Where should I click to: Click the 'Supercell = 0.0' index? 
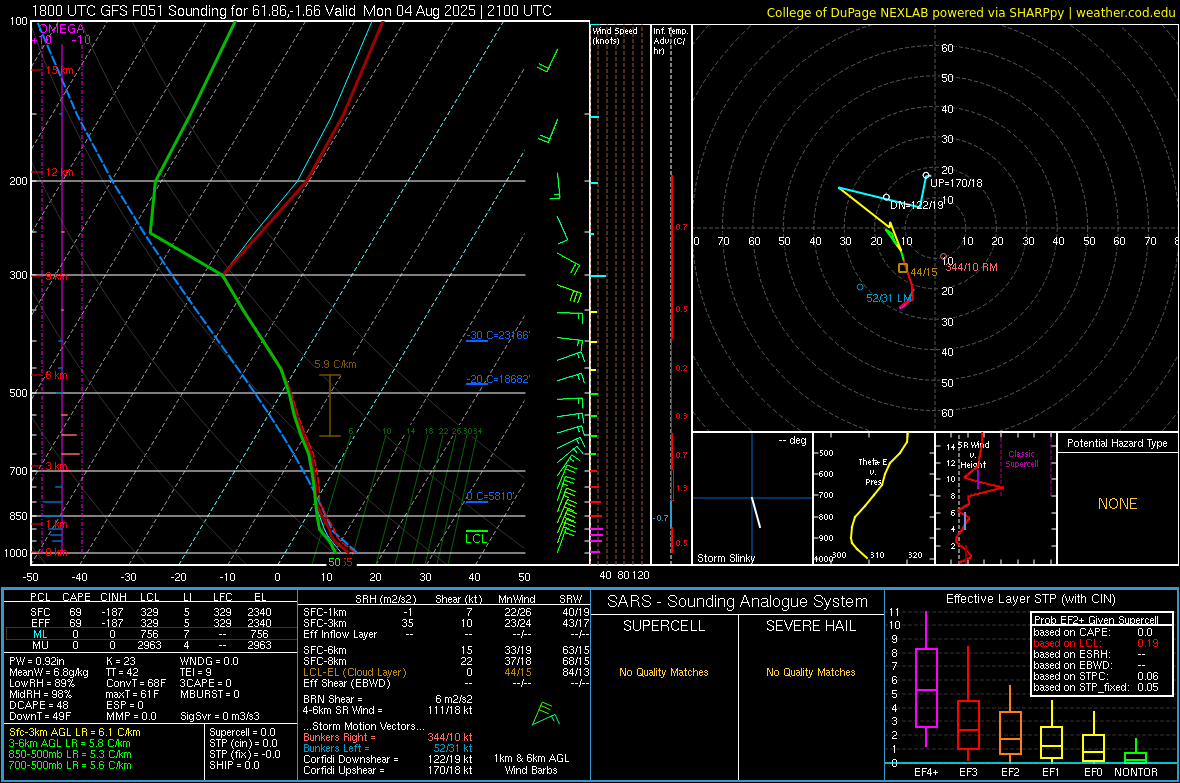click(x=242, y=732)
